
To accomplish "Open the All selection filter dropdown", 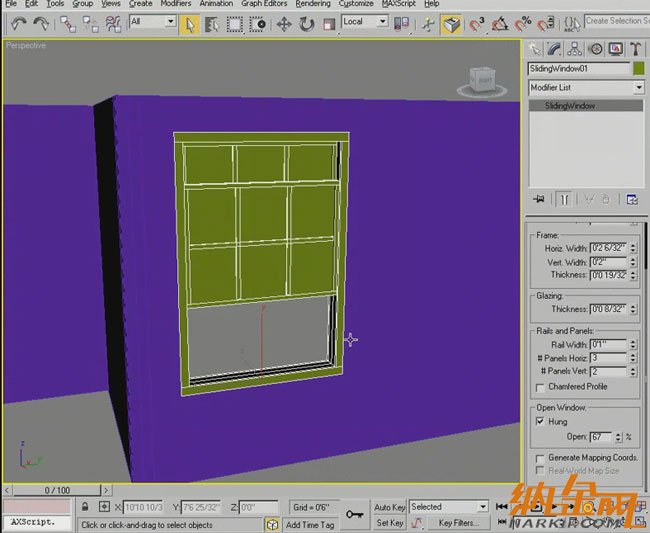I will [151, 22].
